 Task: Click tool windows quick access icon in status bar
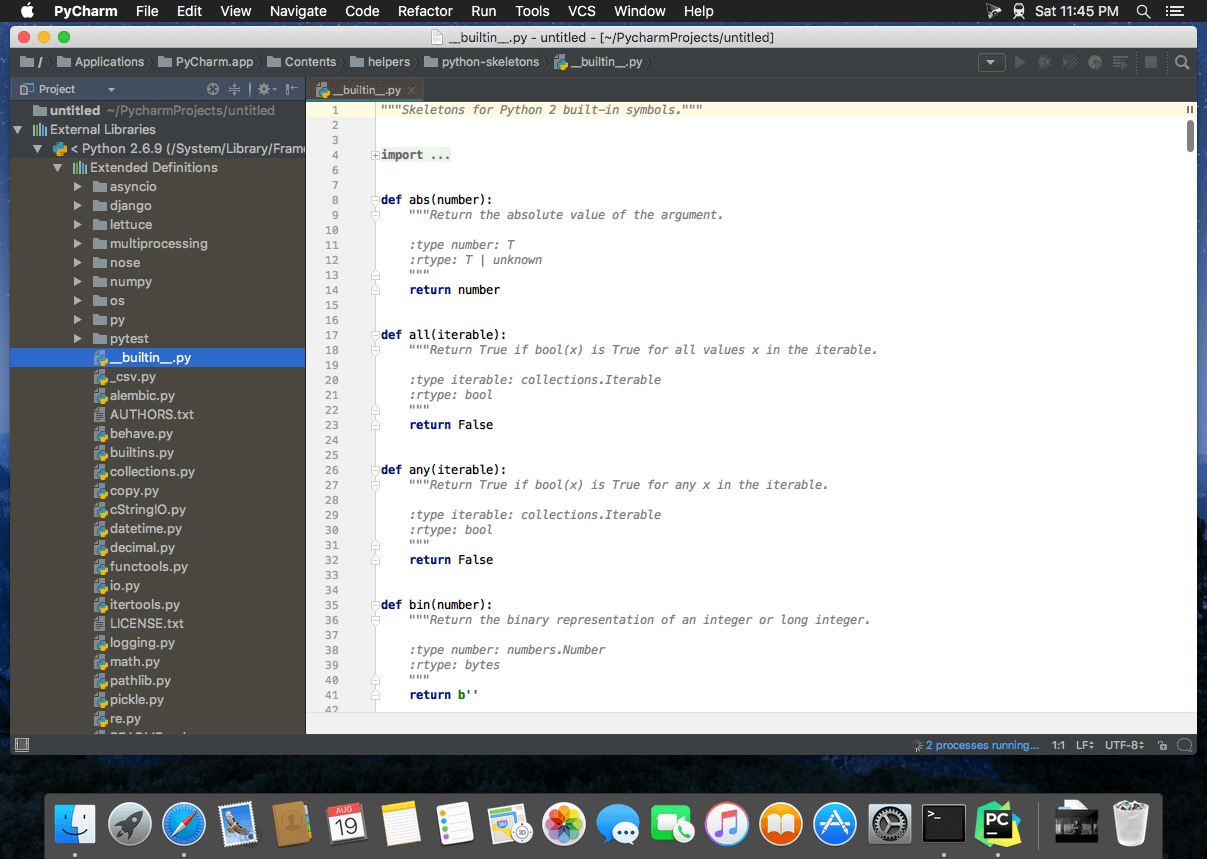tap(22, 745)
